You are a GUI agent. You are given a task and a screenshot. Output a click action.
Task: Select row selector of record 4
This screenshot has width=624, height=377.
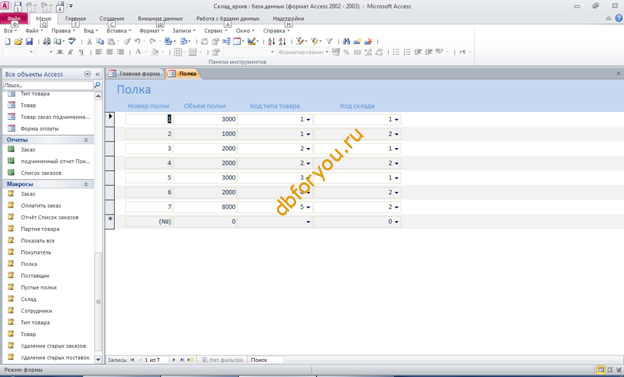pos(110,163)
